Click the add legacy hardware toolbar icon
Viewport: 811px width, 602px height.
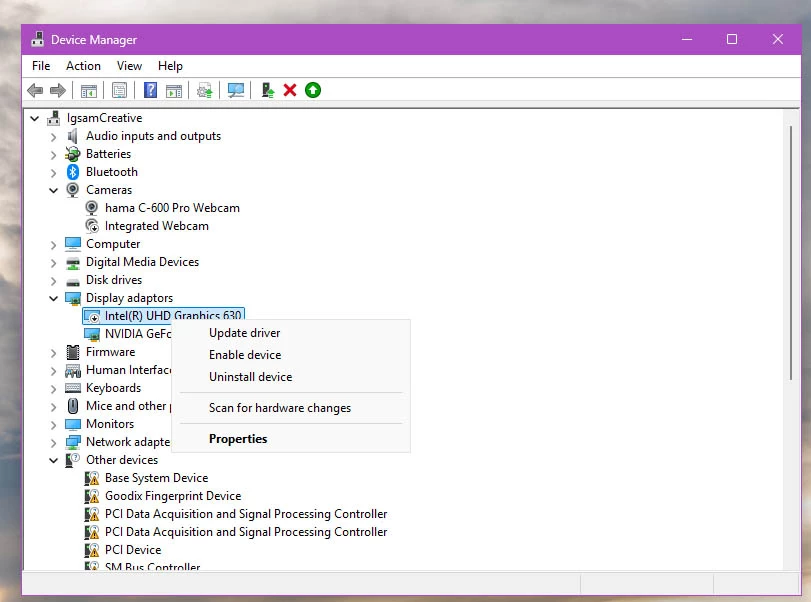[267, 91]
